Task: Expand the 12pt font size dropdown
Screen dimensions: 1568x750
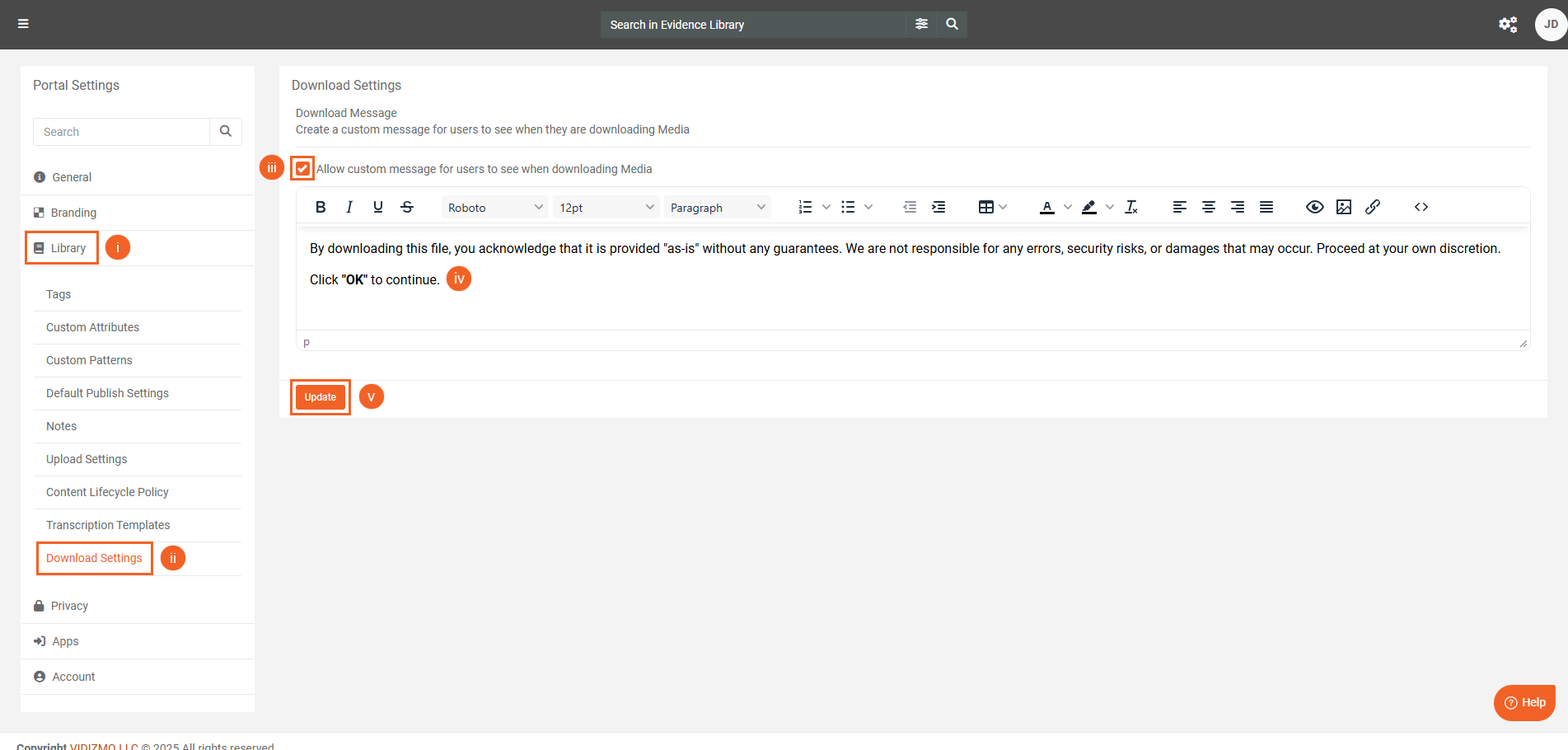Action: point(606,208)
